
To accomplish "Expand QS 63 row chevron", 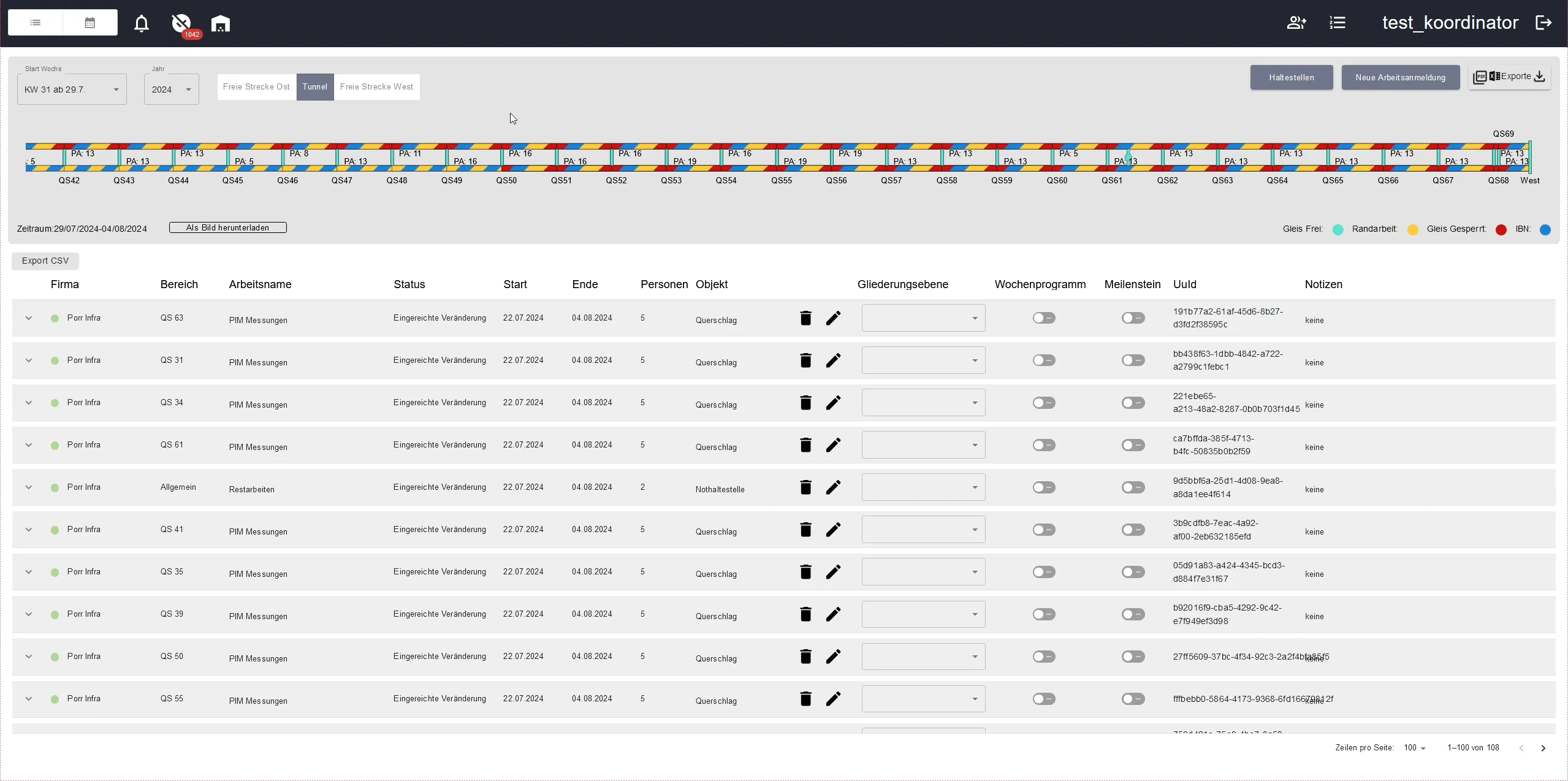I will [x=28, y=318].
